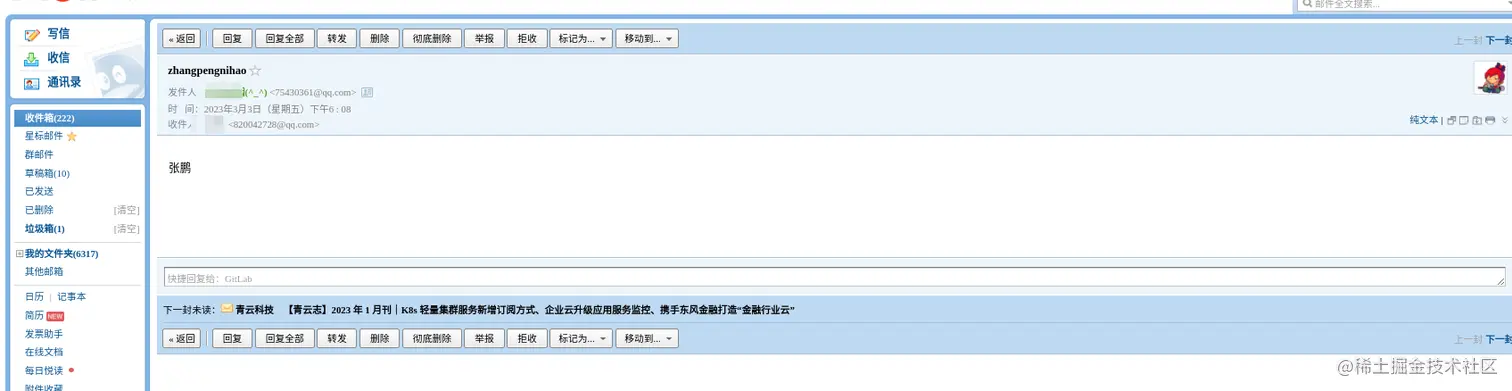Click the bottom 举报 button
The width and height of the screenshot is (1512, 391).
click(484, 339)
